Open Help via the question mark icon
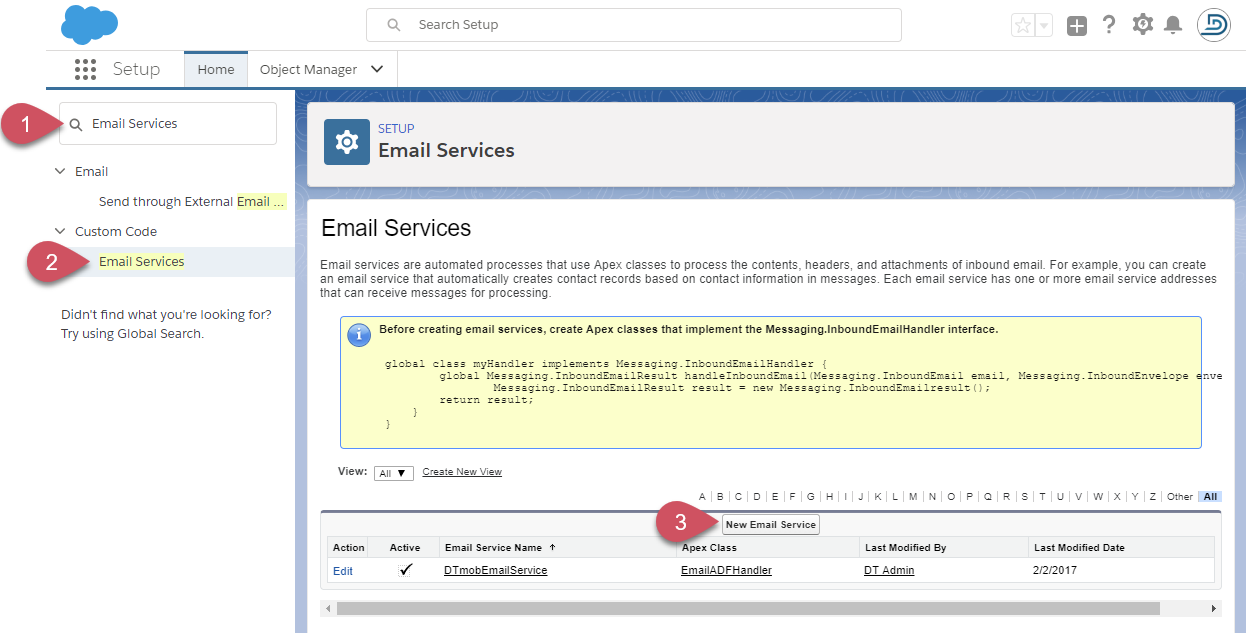 [1109, 24]
